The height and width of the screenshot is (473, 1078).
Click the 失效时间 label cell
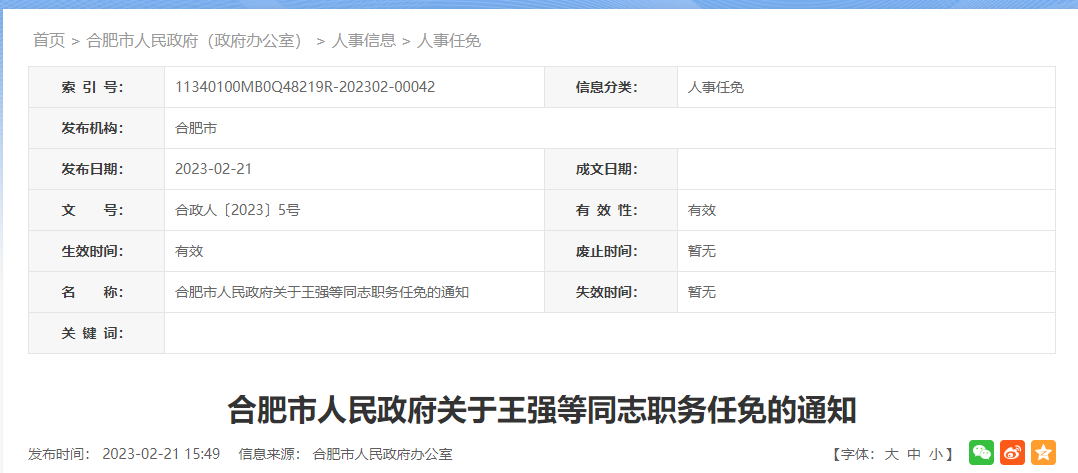point(611,292)
